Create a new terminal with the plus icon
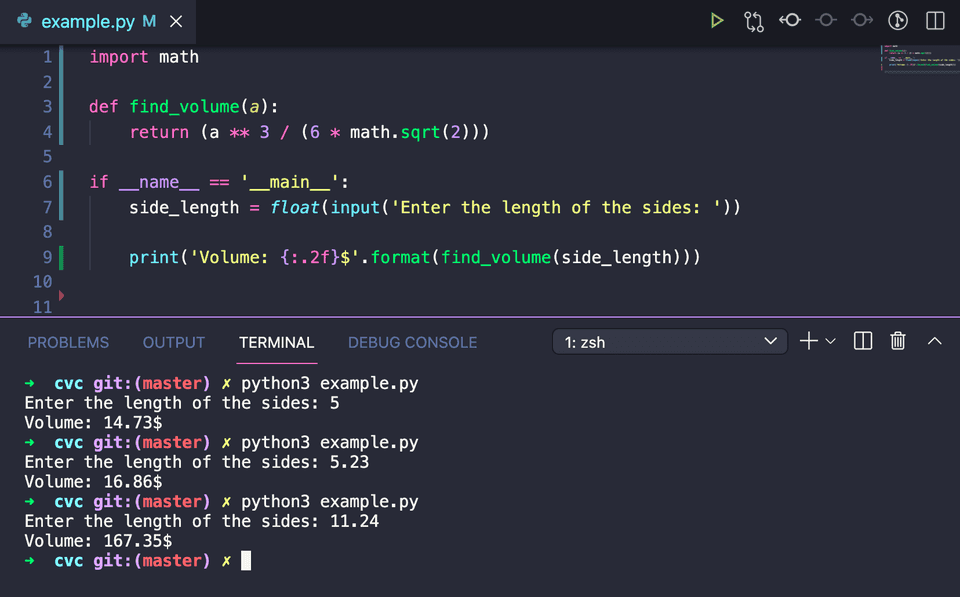This screenshot has height=597, width=960. (x=808, y=341)
